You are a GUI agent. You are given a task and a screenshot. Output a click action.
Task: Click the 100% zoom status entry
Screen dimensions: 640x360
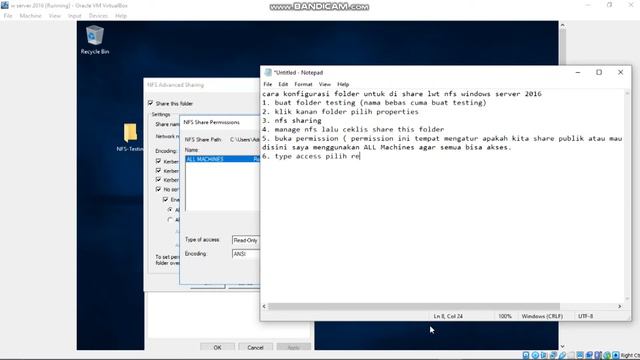point(505,316)
